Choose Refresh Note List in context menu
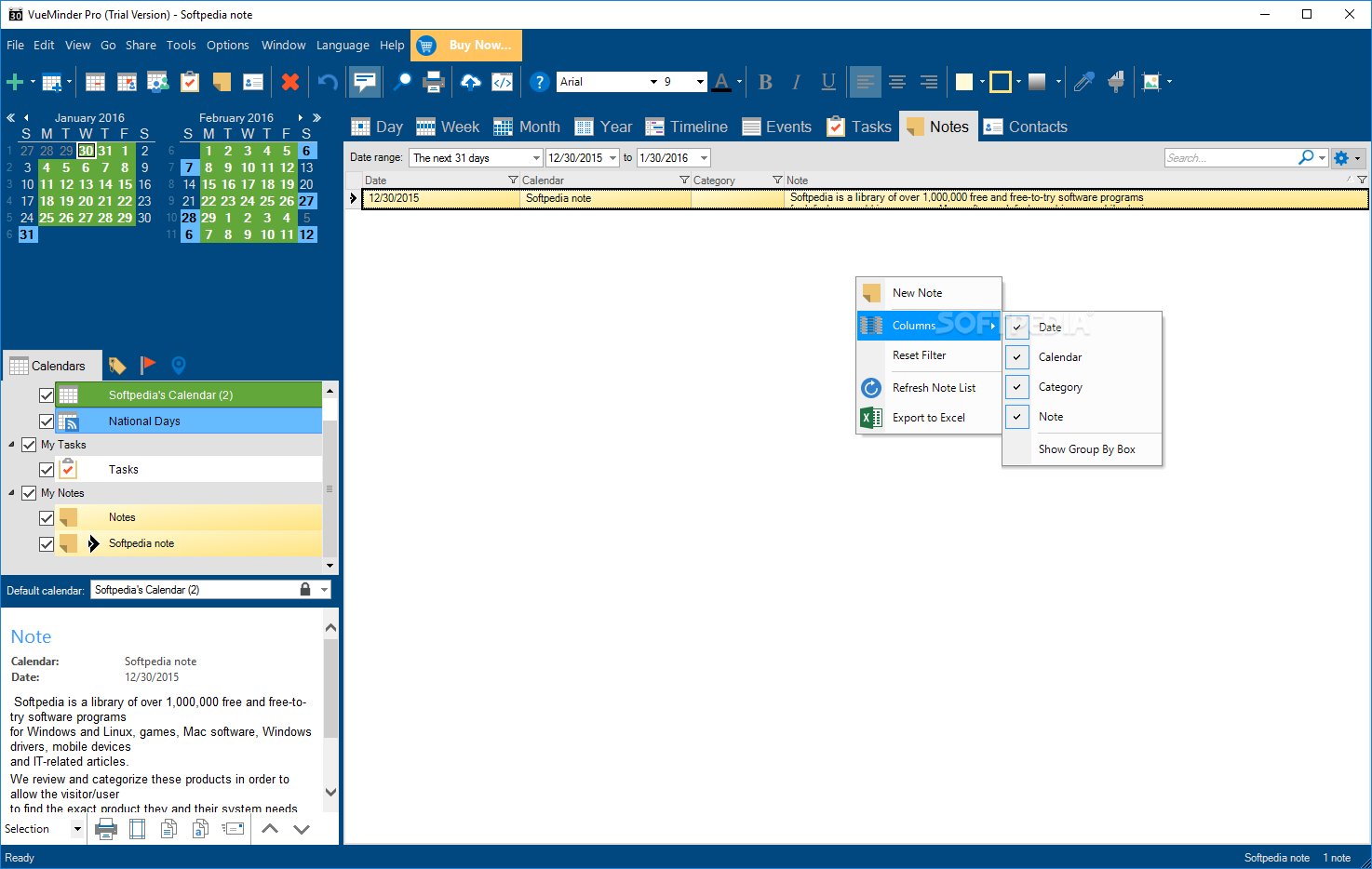Viewport: 1372px width, 869px height. coord(929,388)
